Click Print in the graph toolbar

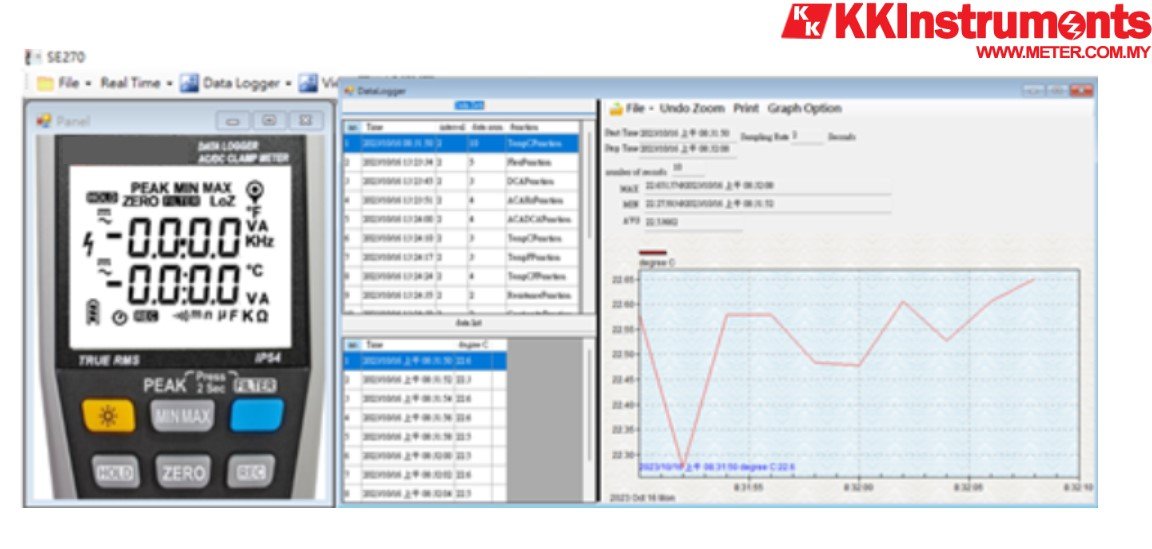pyautogui.click(x=745, y=108)
